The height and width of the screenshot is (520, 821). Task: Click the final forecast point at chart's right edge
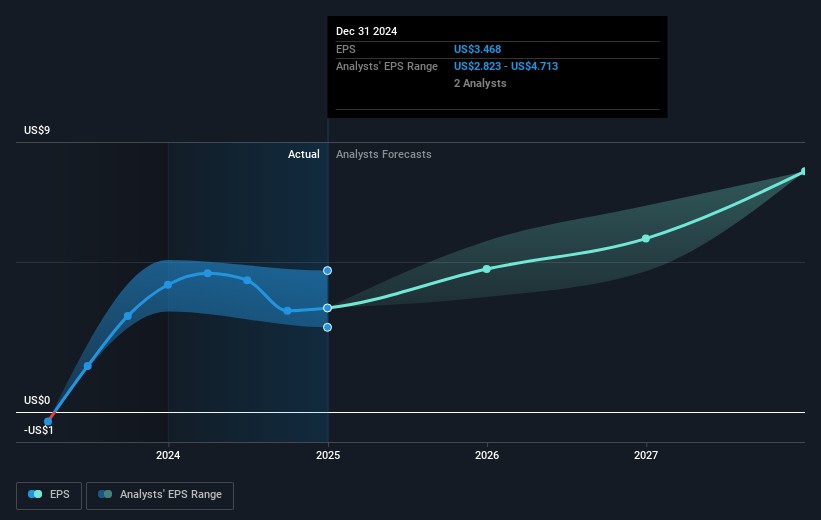coord(804,172)
